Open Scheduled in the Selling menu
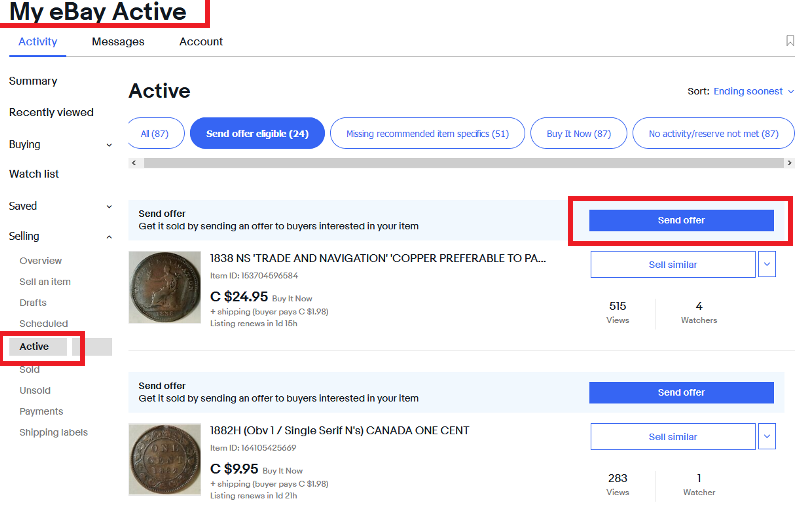This screenshot has height=512, width=800. coord(43,323)
